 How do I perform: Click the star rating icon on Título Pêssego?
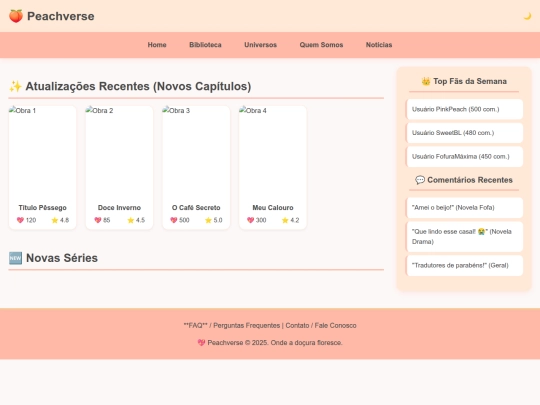tap(55, 220)
